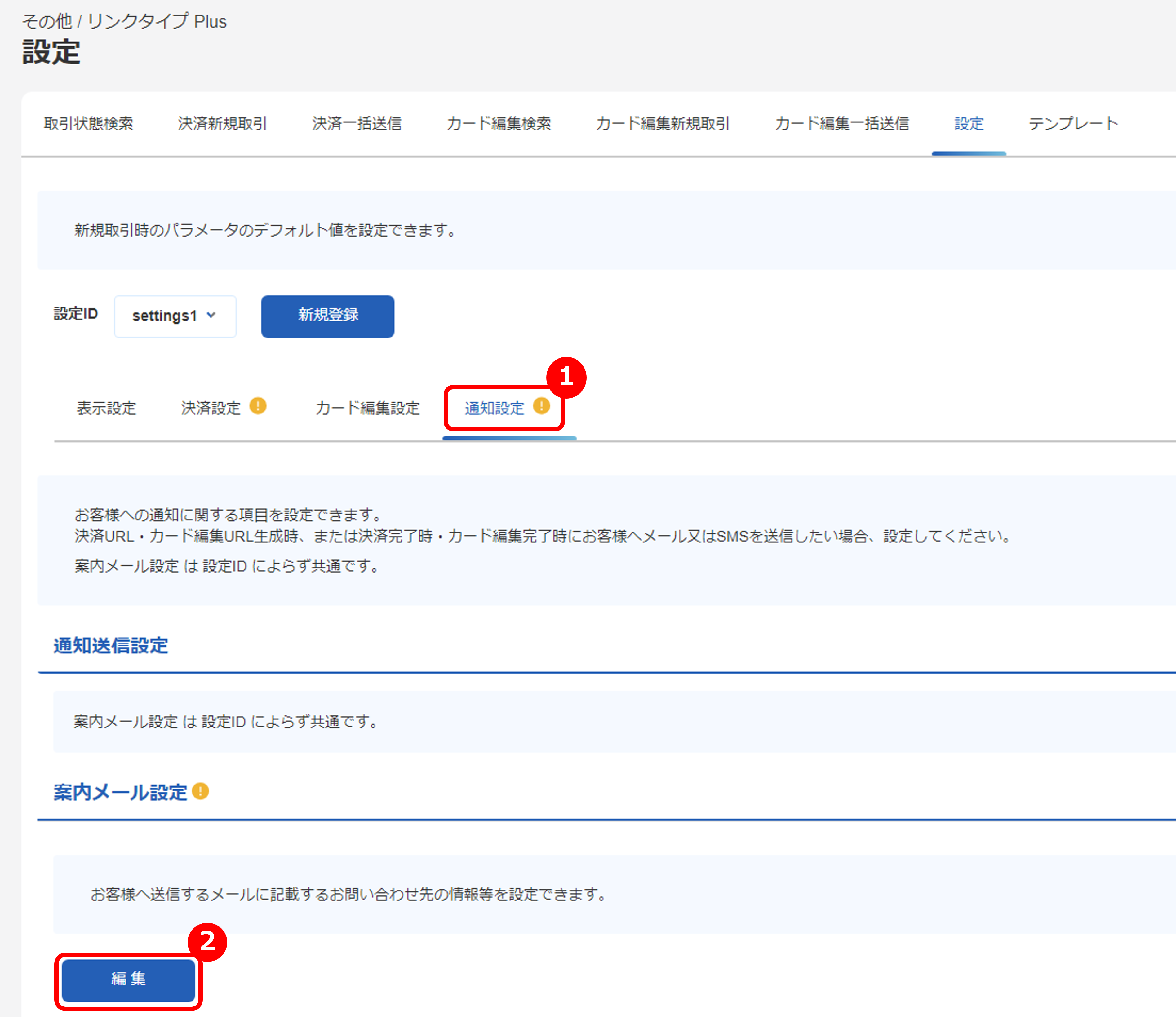Screen dimensions: 1176x1017
Task: Click text お客様へ送信するメールに記載するお問い合わせ先の情報等を設定できます。
Action: tap(348, 895)
